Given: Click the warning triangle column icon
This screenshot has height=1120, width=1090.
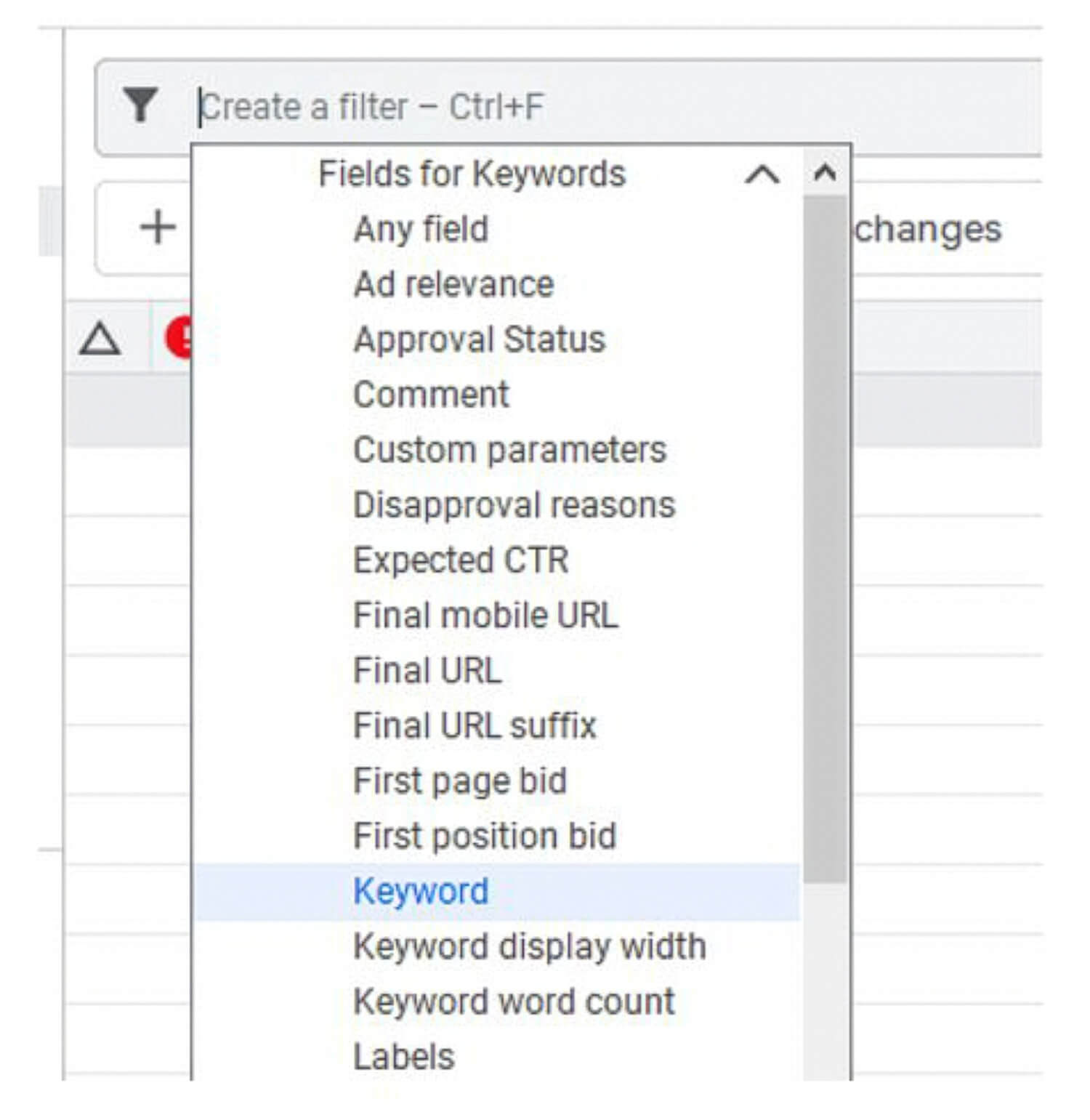Looking at the screenshot, I should [100, 339].
